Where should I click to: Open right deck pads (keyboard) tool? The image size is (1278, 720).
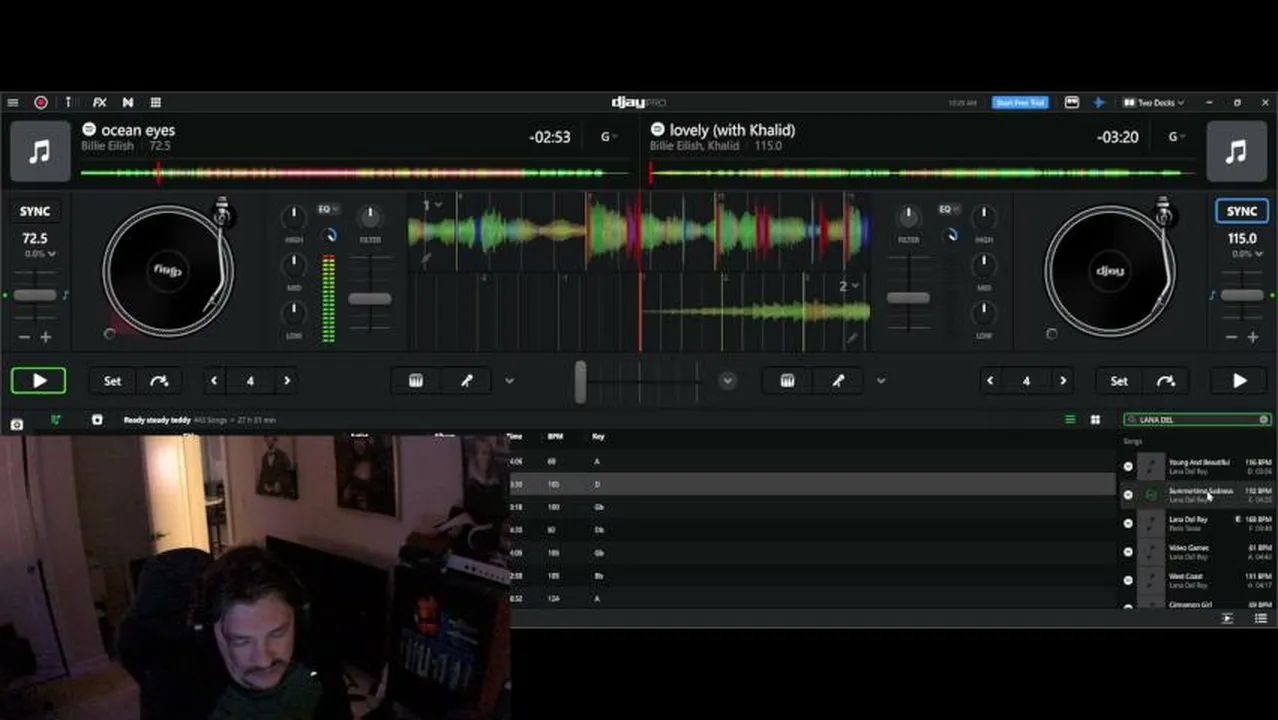(787, 381)
